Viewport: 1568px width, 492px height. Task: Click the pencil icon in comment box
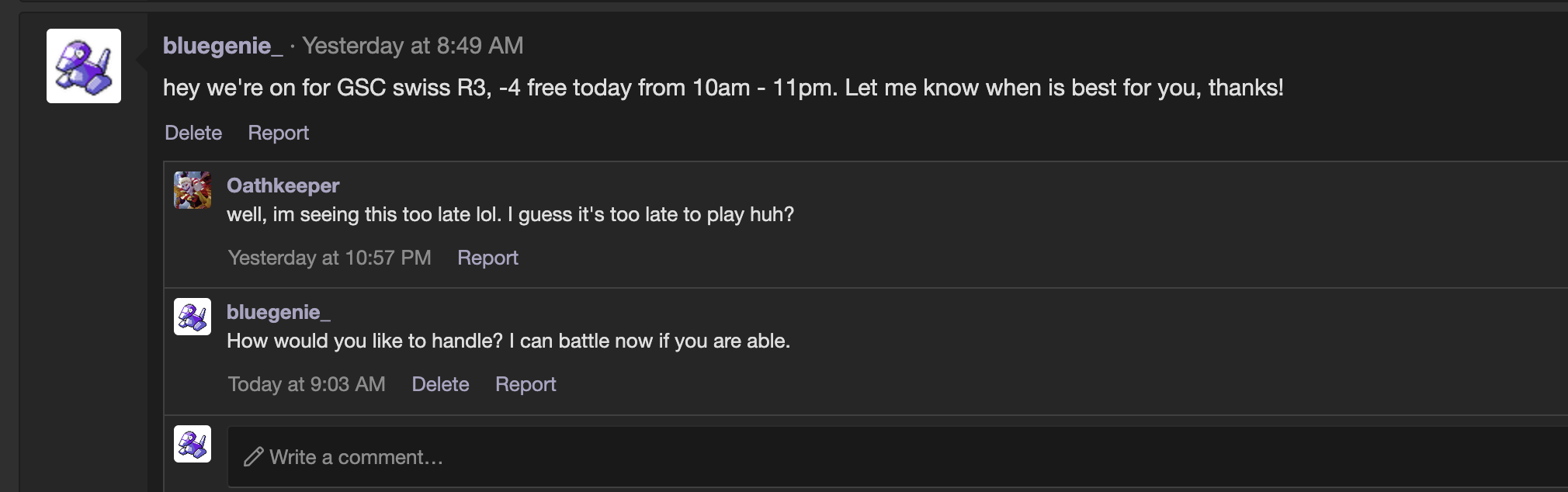tap(253, 457)
